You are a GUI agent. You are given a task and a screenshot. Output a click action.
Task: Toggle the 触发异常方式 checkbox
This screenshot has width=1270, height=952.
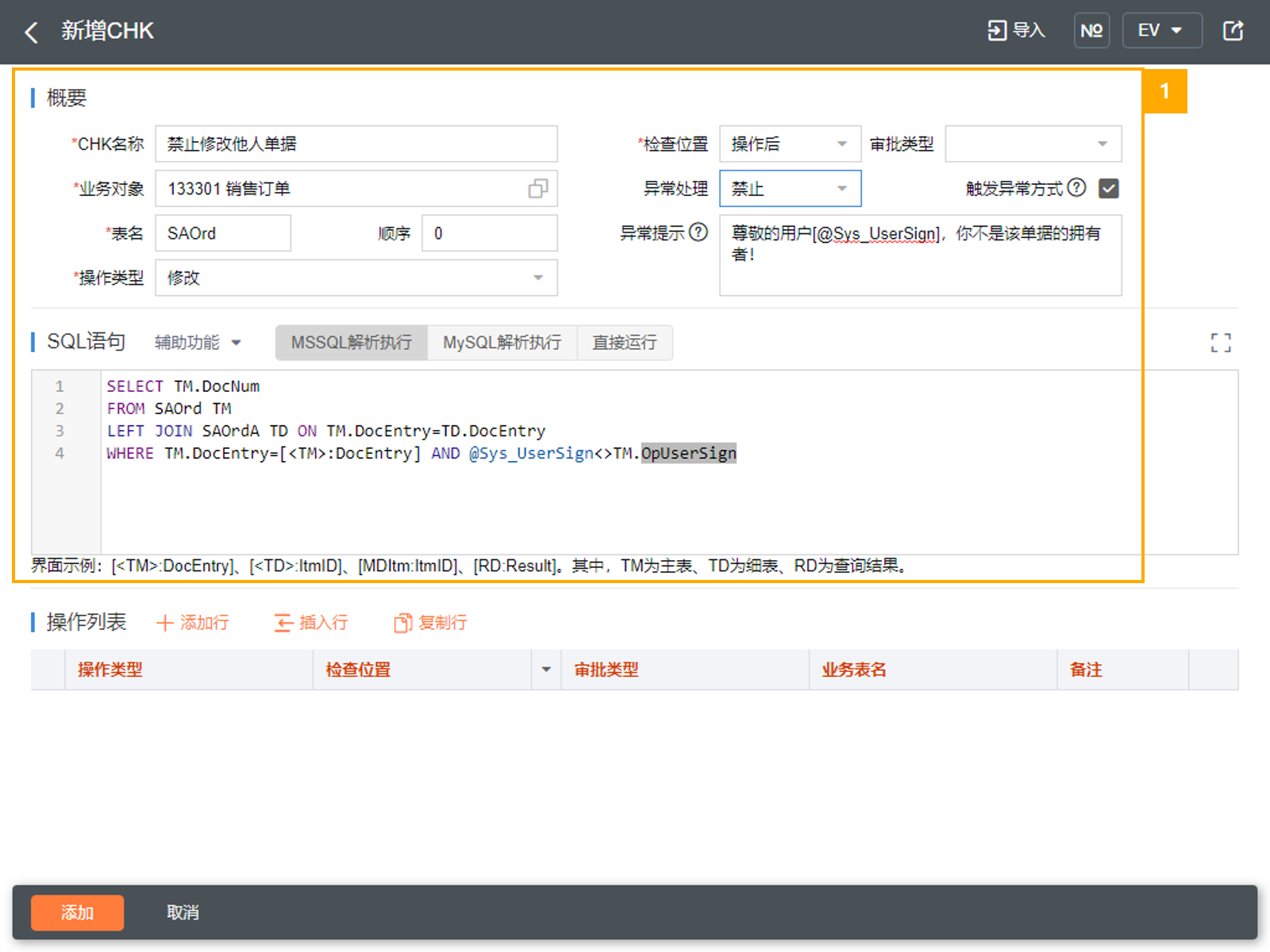(1109, 188)
